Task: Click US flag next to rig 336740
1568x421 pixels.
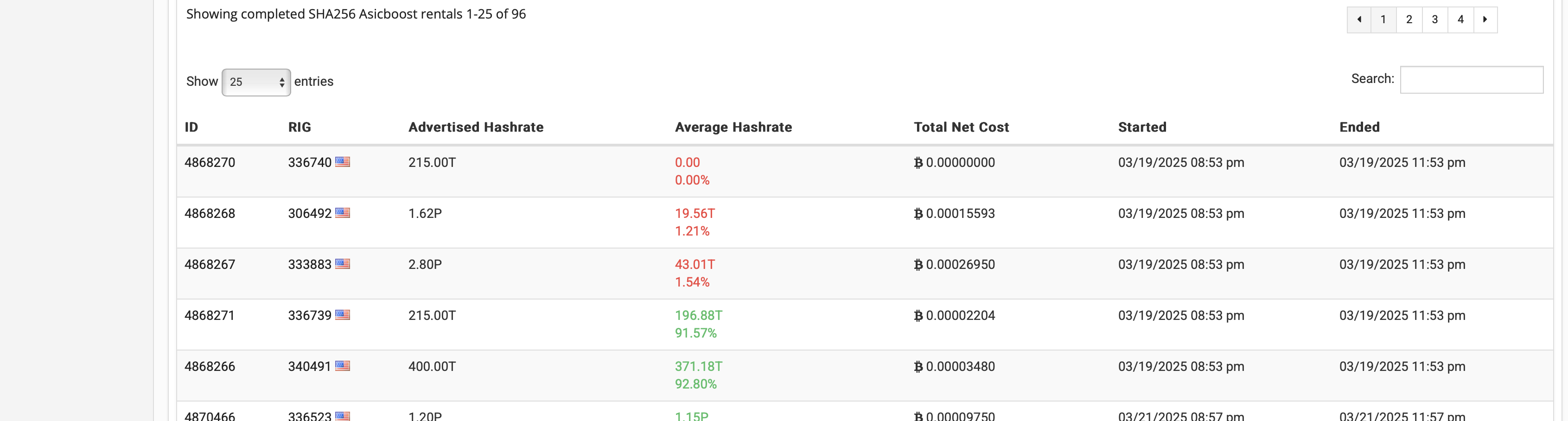Action: 343,162
